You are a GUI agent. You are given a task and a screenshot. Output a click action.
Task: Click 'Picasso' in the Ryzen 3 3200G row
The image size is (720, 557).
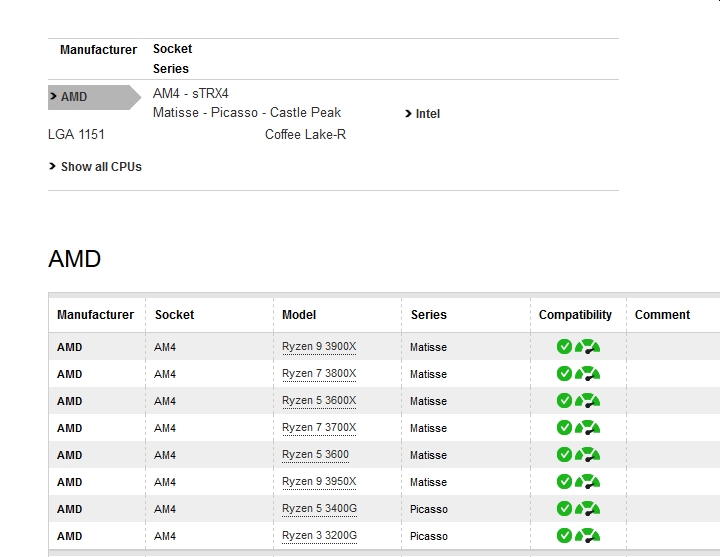click(x=428, y=536)
